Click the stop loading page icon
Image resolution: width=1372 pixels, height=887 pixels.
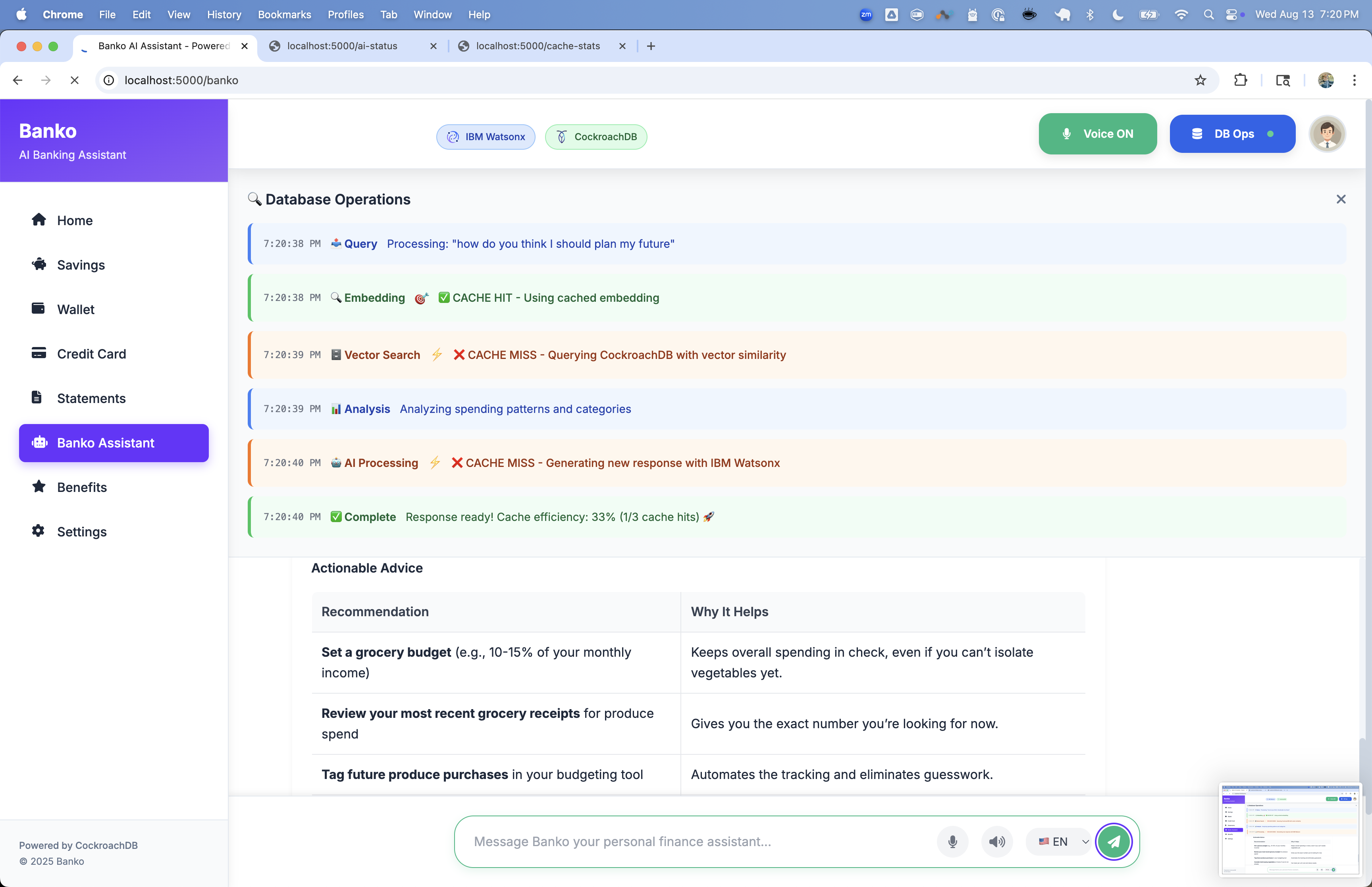tap(74, 80)
